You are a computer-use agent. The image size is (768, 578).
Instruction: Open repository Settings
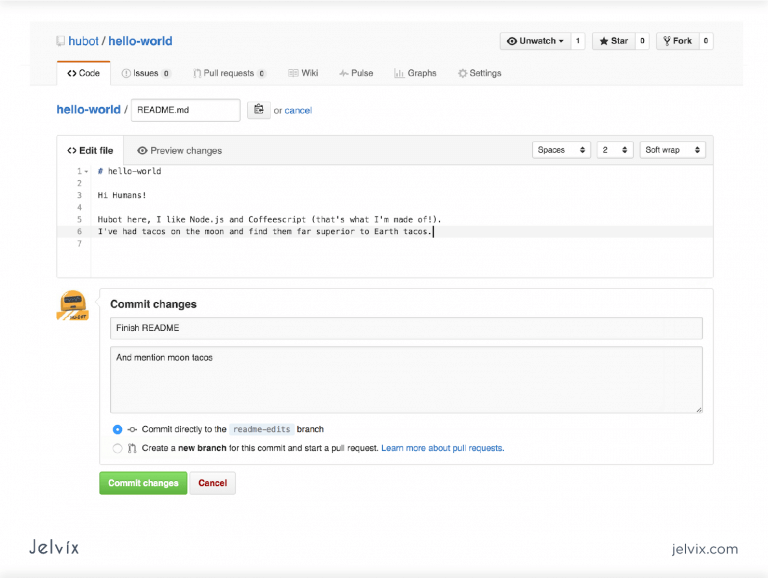click(479, 73)
